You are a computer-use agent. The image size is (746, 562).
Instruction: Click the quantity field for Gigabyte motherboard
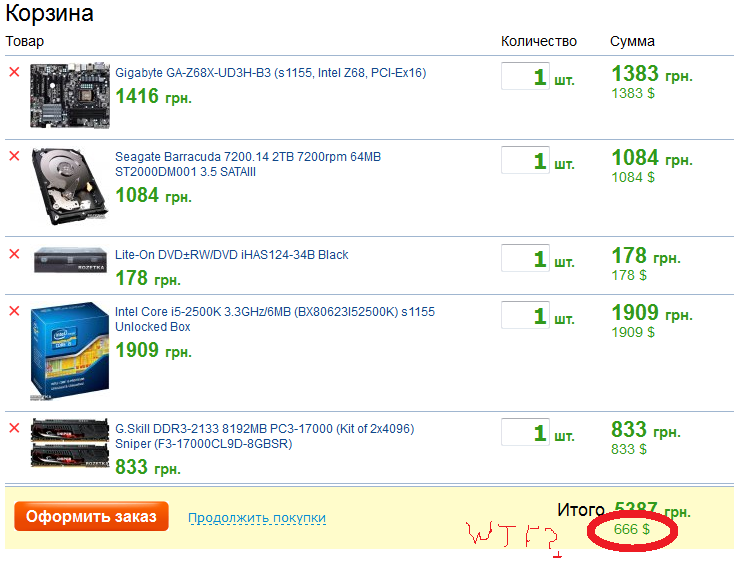coord(525,76)
